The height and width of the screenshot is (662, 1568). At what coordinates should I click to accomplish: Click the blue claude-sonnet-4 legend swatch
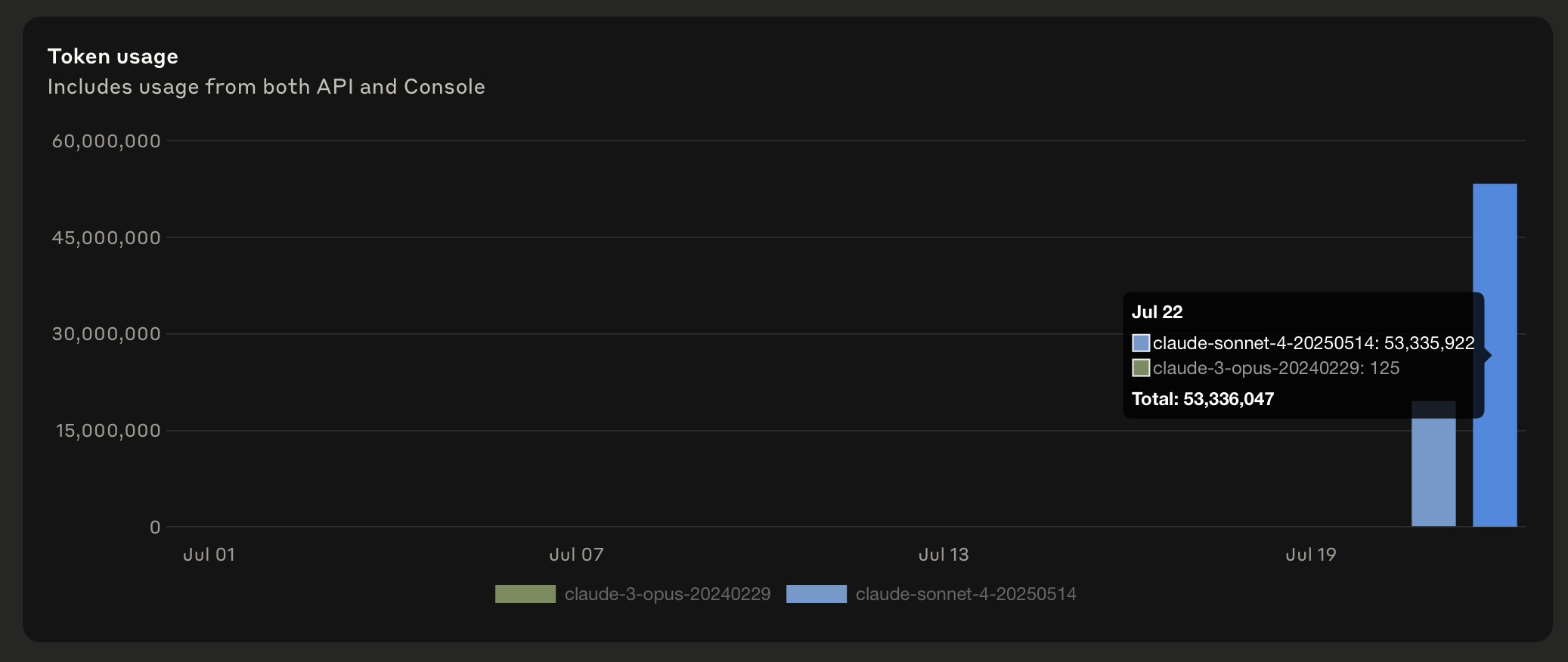817,594
